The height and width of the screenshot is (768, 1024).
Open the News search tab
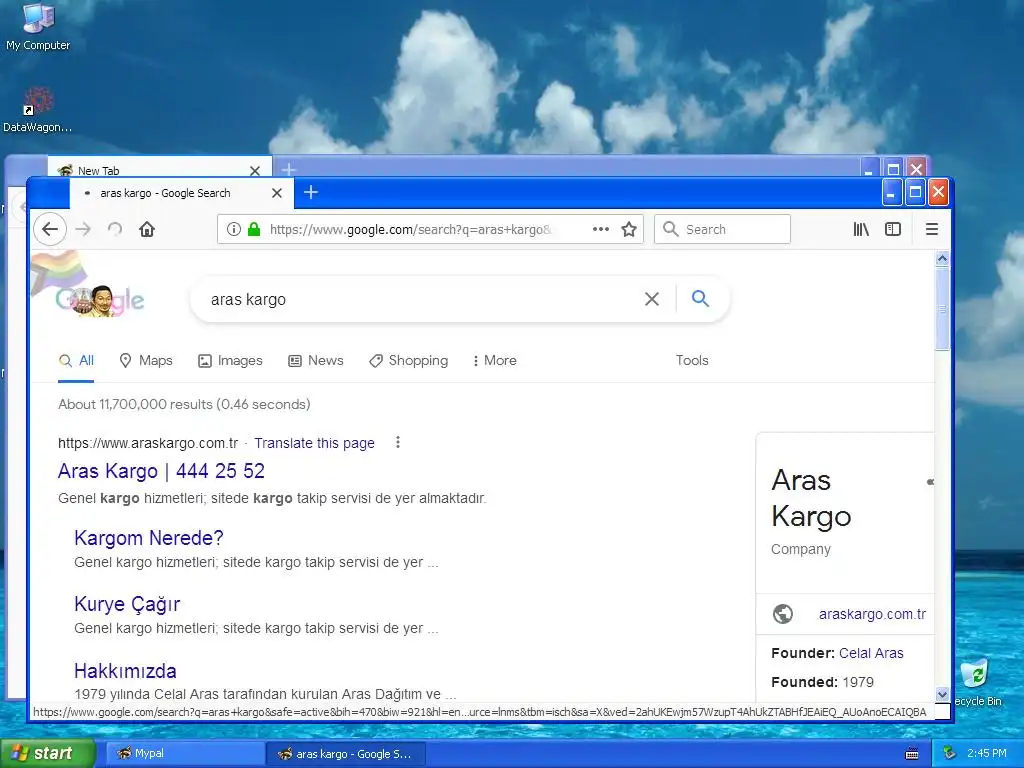coord(315,360)
